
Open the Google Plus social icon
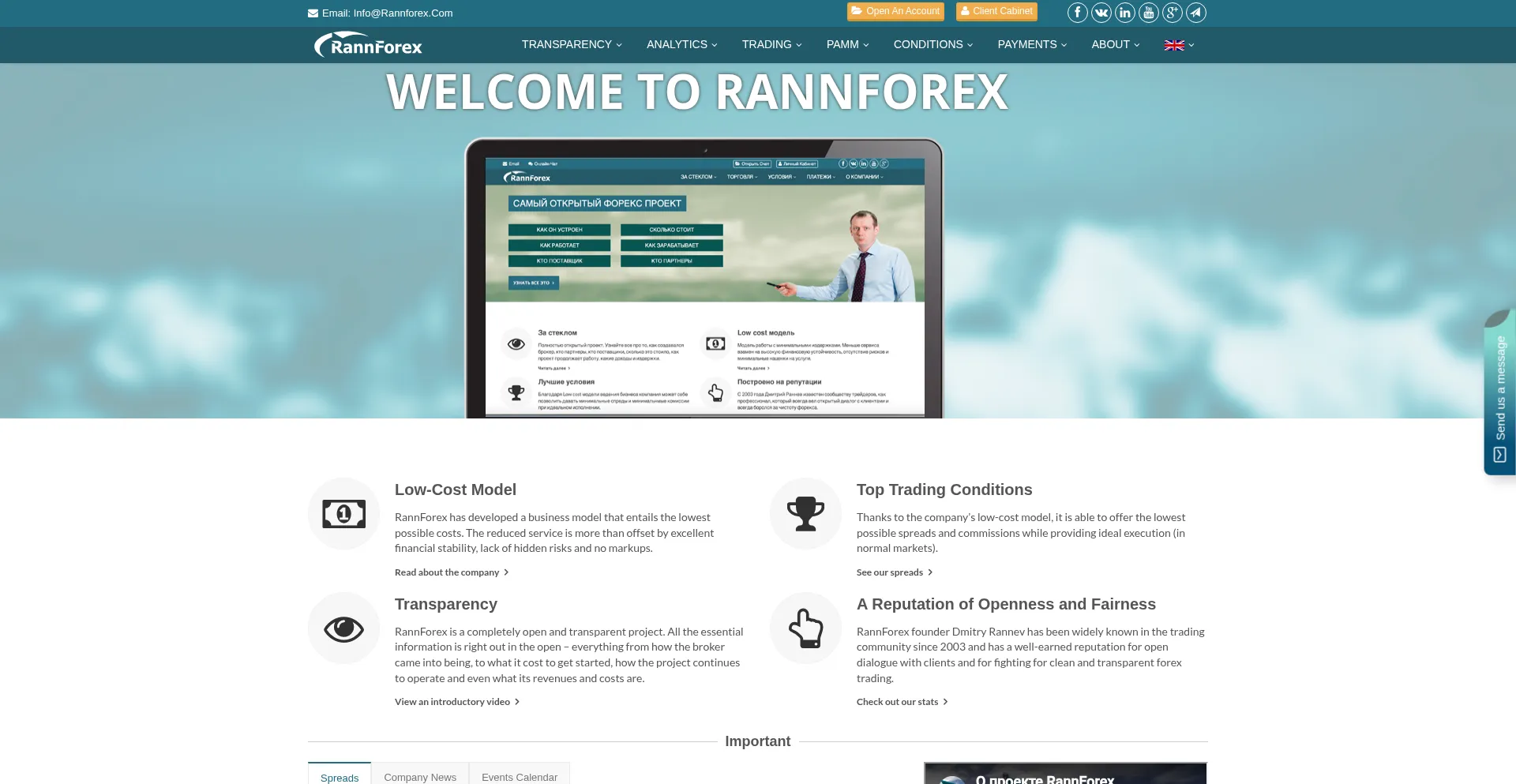pyautogui.click(x=1173, y=13)
